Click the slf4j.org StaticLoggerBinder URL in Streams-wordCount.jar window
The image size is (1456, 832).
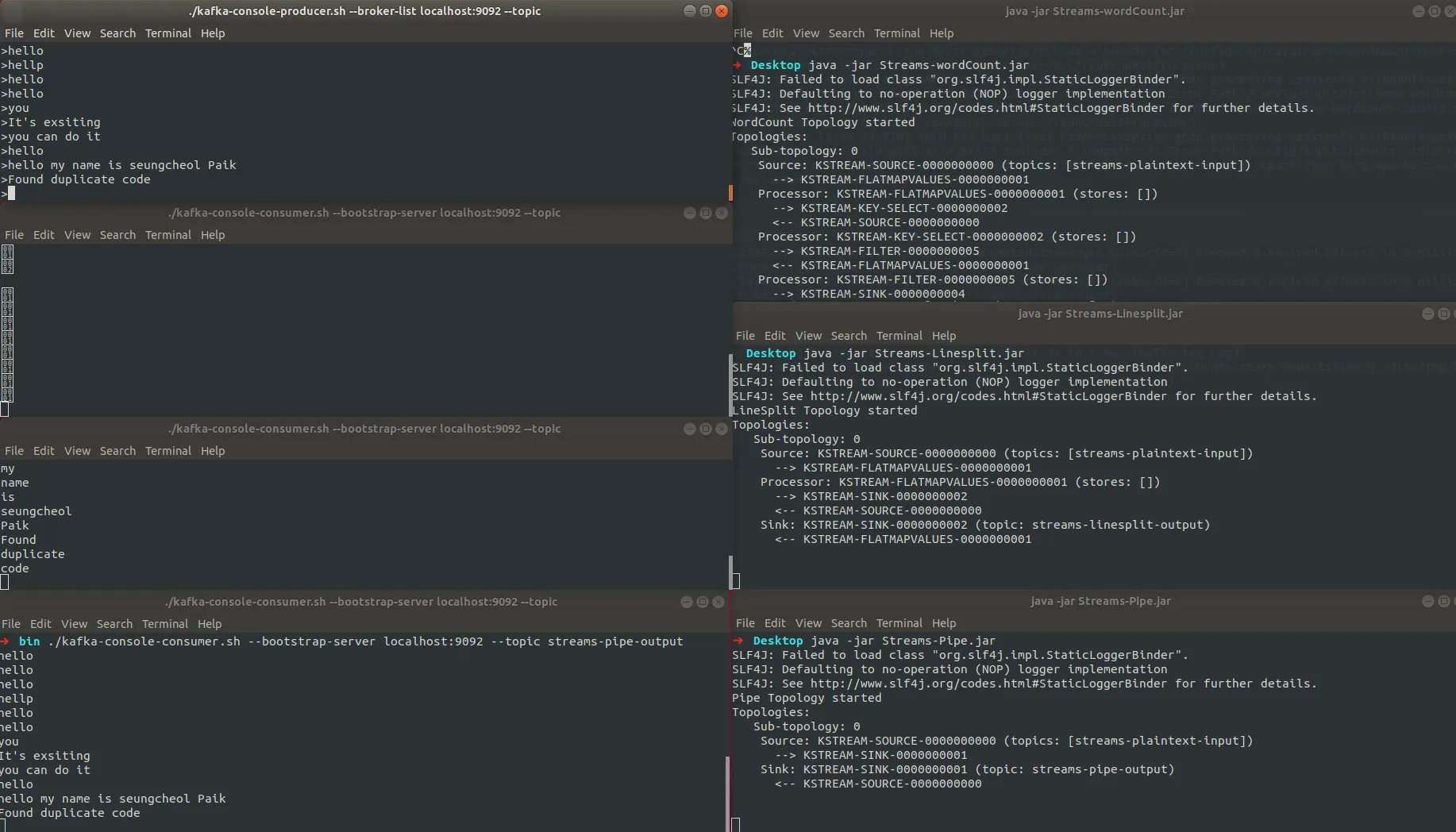(x=986, y=108)
